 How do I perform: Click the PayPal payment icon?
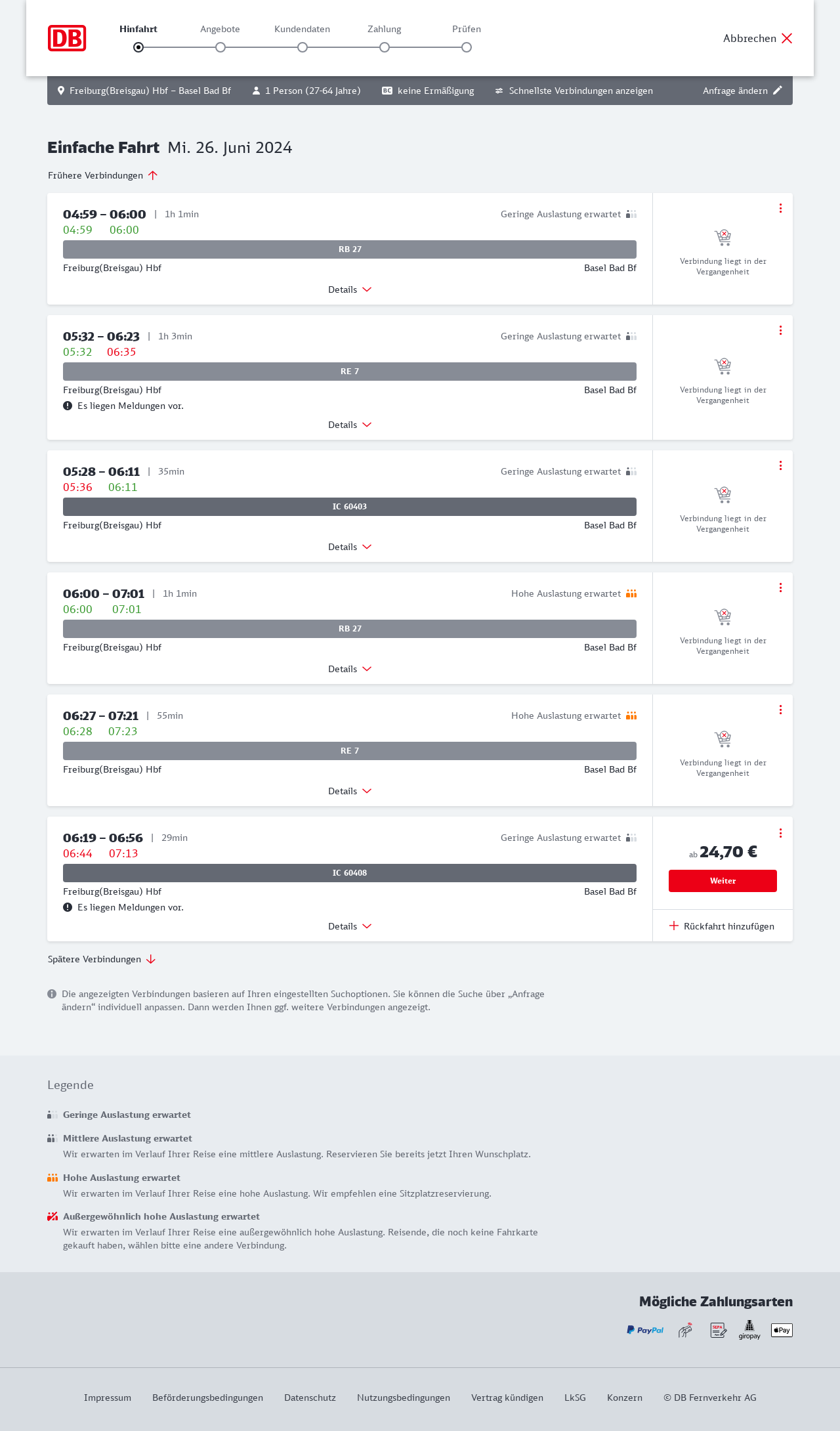tap(645, 1330)
